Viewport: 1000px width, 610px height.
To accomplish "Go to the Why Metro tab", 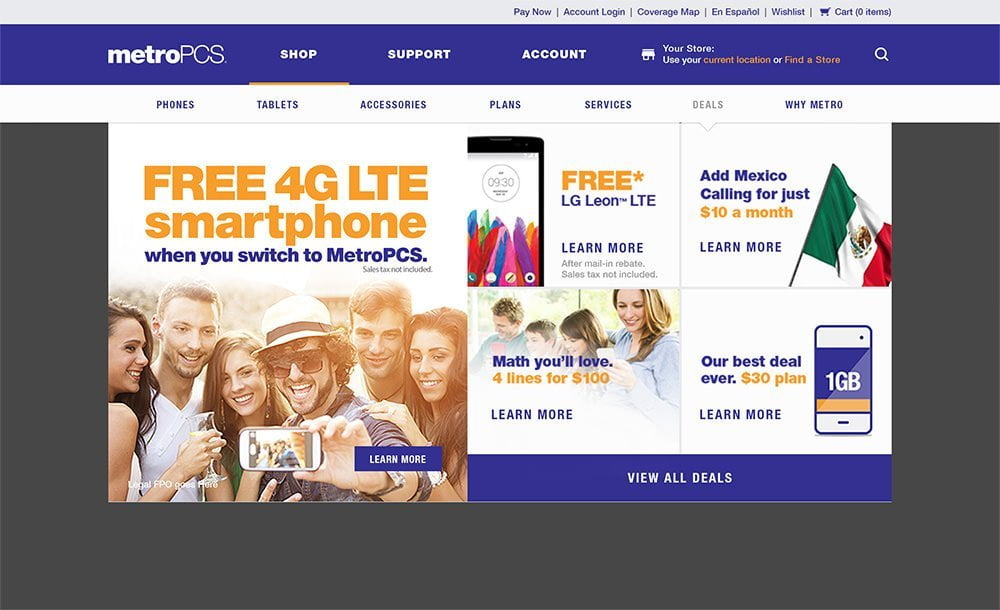I will (x=814, y=105).
